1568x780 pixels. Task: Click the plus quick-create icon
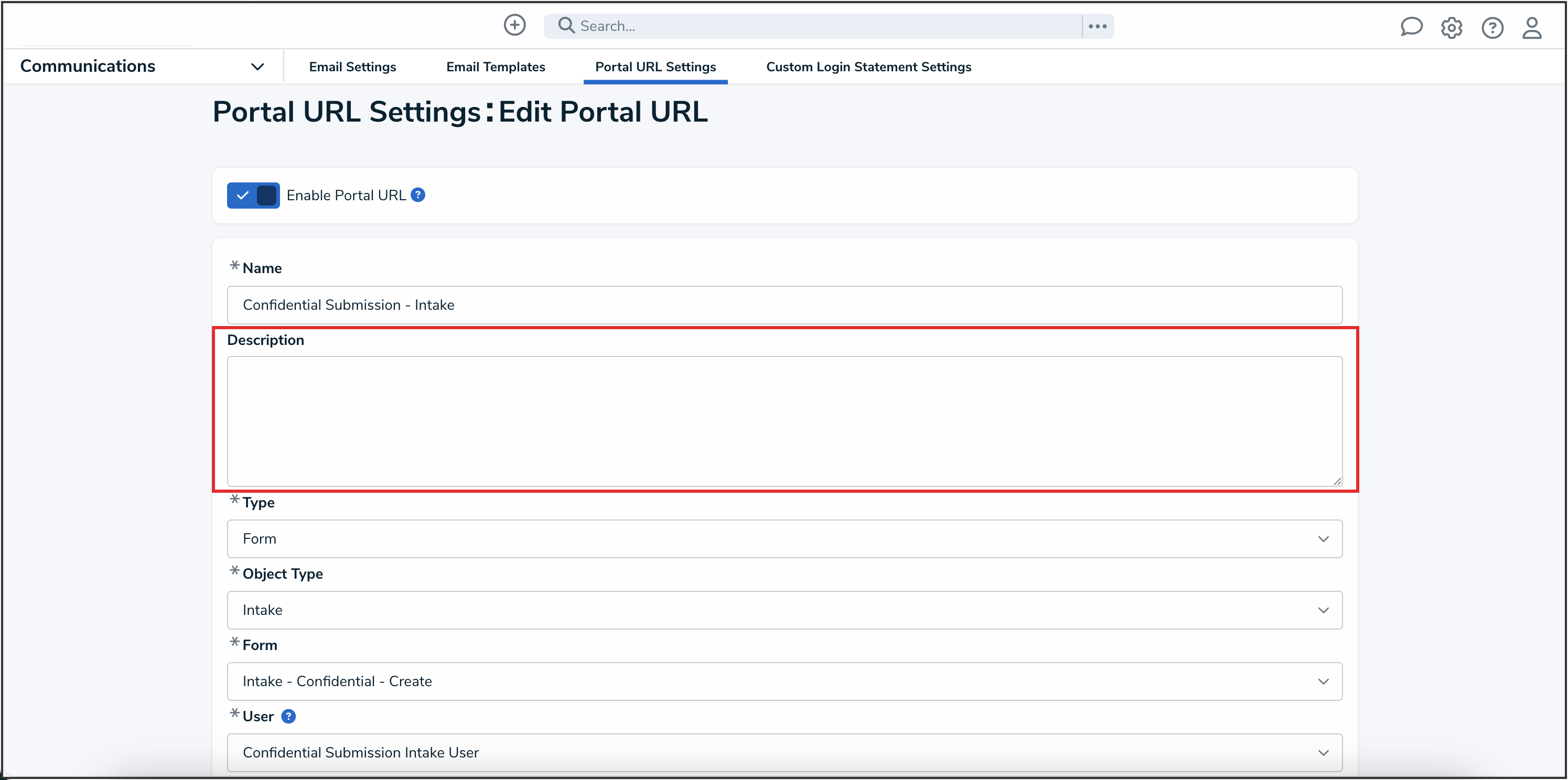(x=514, y=26)
